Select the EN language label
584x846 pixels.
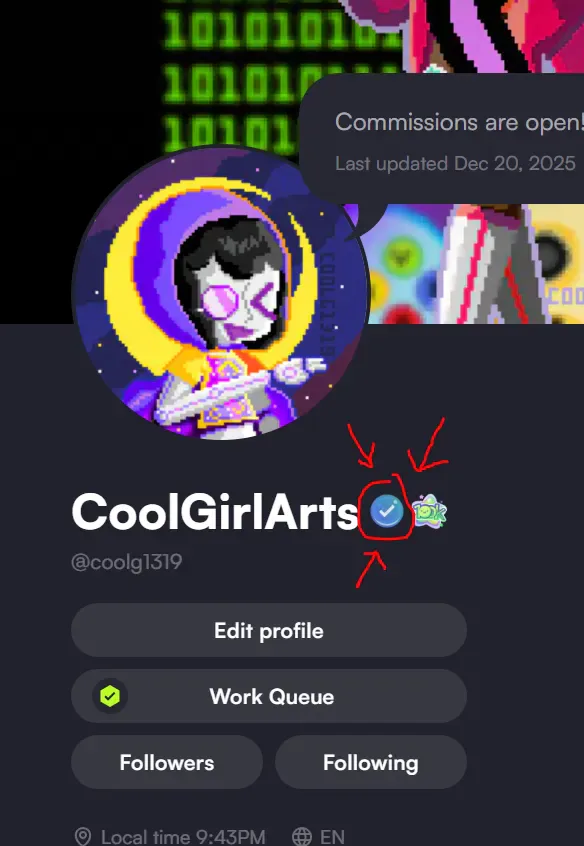tap(332, 837)
